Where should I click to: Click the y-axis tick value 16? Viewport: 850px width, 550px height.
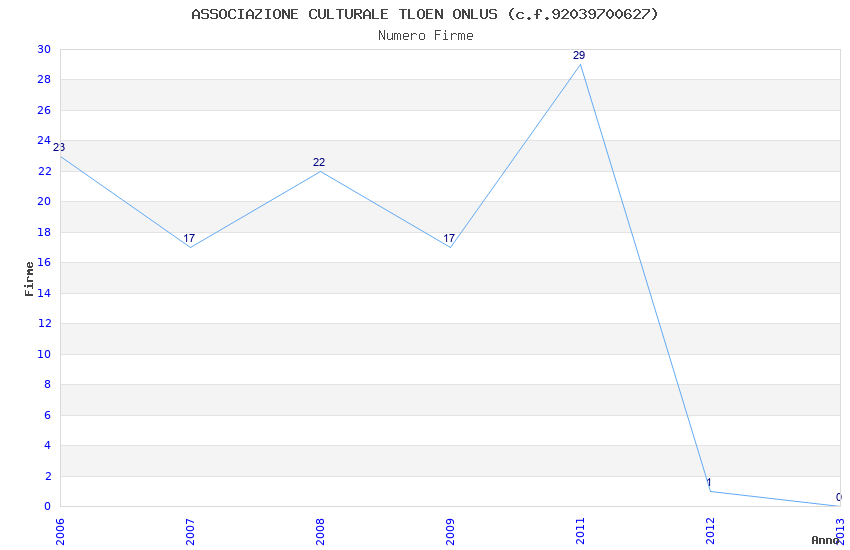[44, 262]
